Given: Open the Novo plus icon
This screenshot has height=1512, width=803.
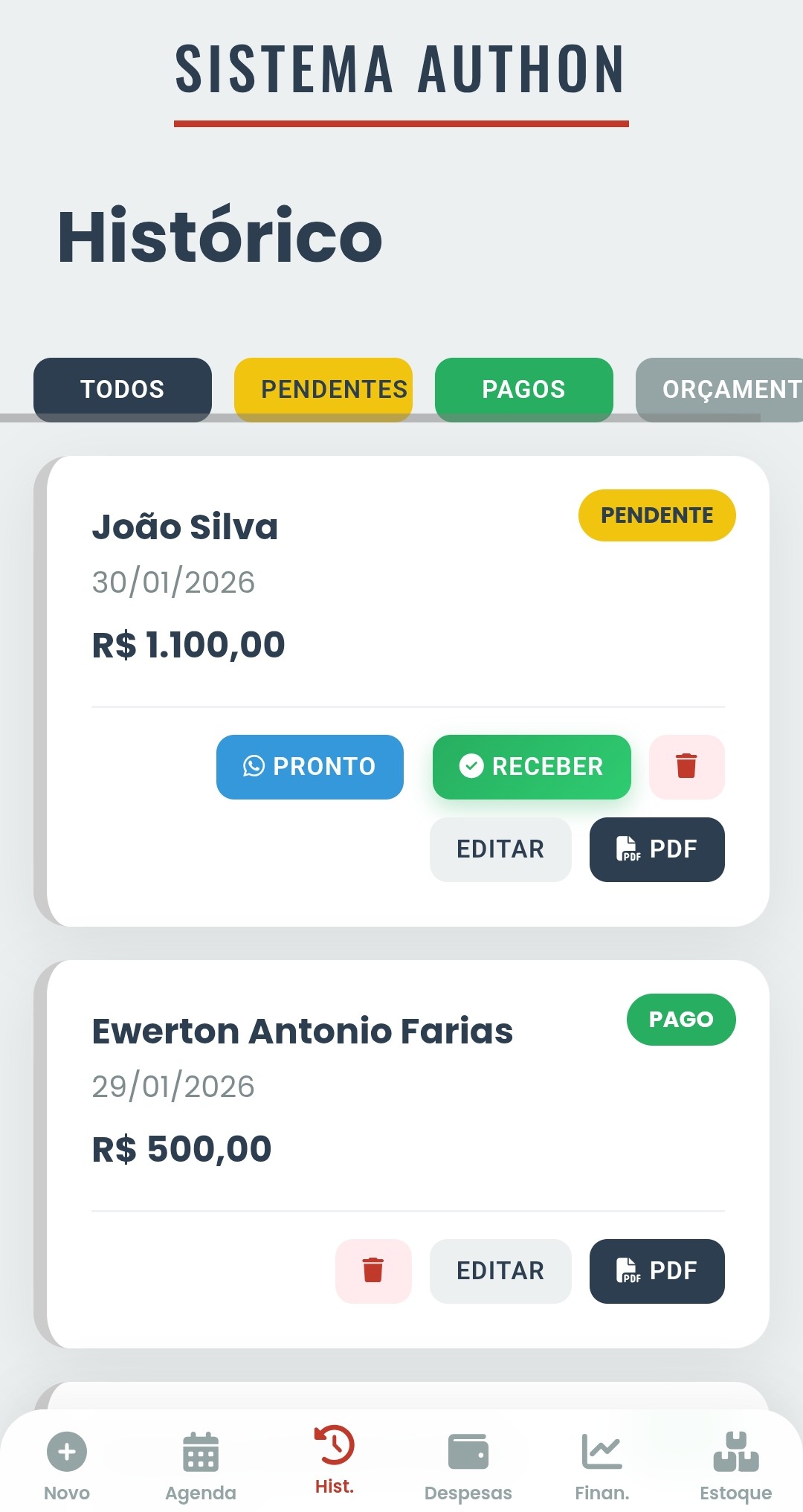Looking at the screenshot, I should pyautogui.click(x=67, y=1451).
